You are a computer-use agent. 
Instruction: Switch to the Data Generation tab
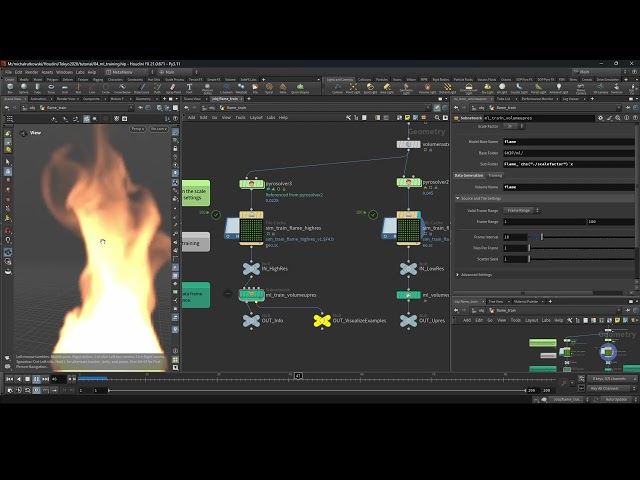pos(469,176)
